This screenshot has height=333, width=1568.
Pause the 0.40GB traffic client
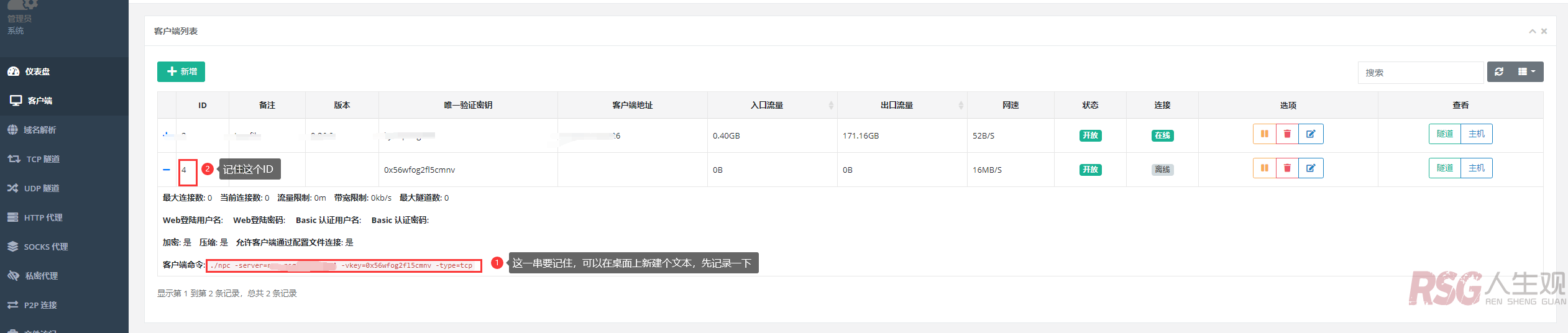[x=1264, y=134]
